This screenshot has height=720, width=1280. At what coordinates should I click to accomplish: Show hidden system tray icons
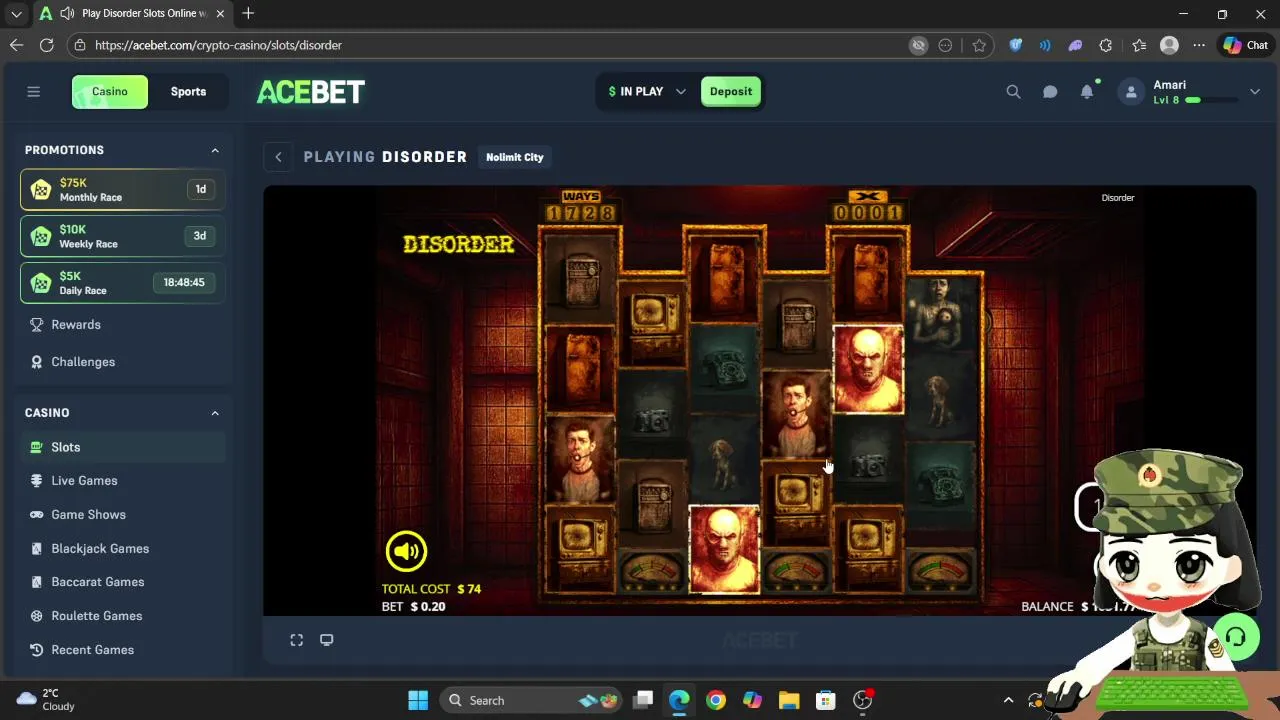(1008, 700)
